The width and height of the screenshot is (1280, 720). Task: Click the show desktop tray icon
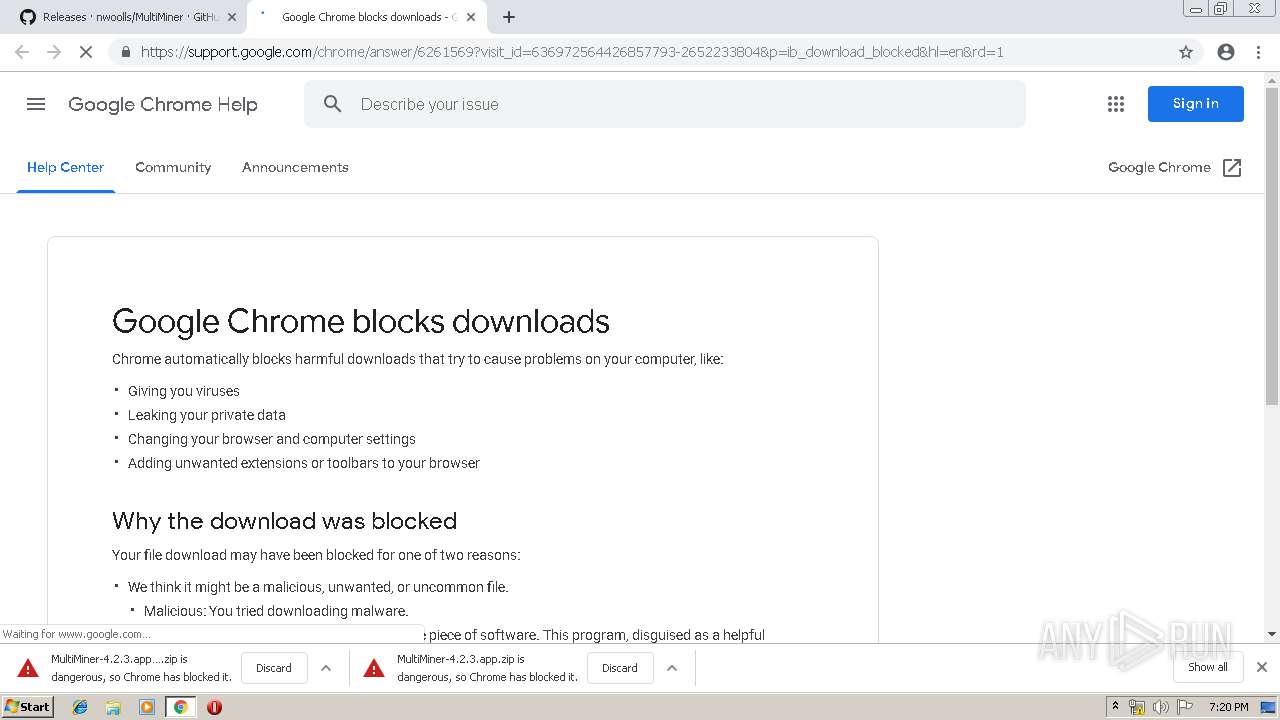[1268, 707]
